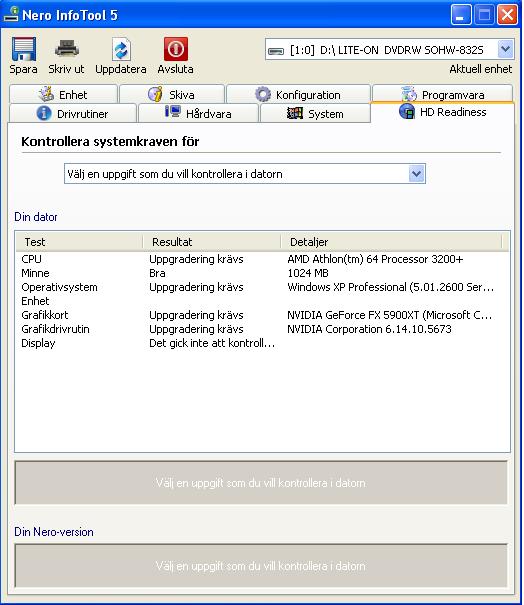524x605 pixels.
Task: Click the Skiva disc icon
Action: click(156, 94)
